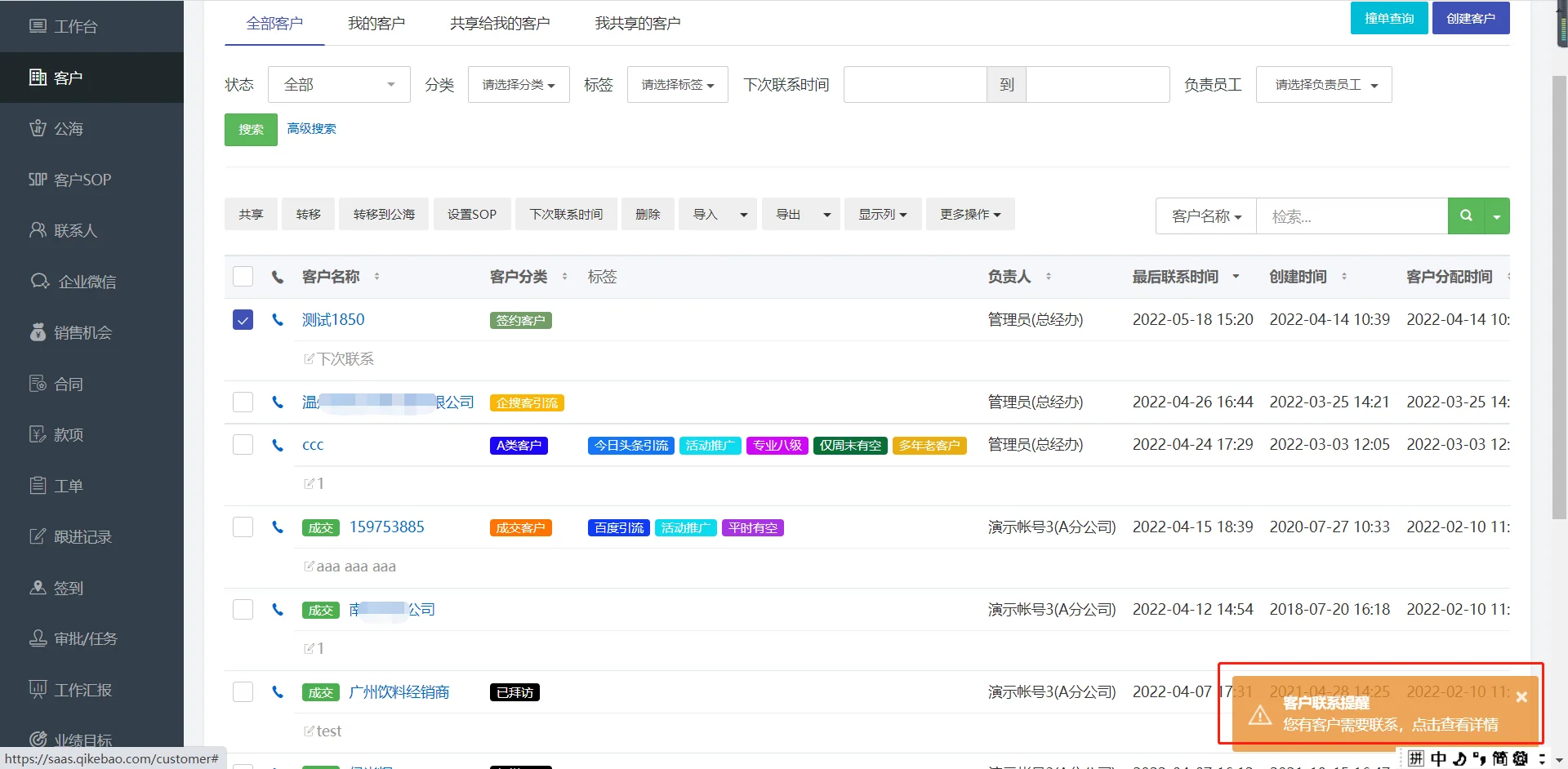Switch to the 共享给我的客户 tab
The width and height of the screenshot is (1568, 769).
[500, 23]
